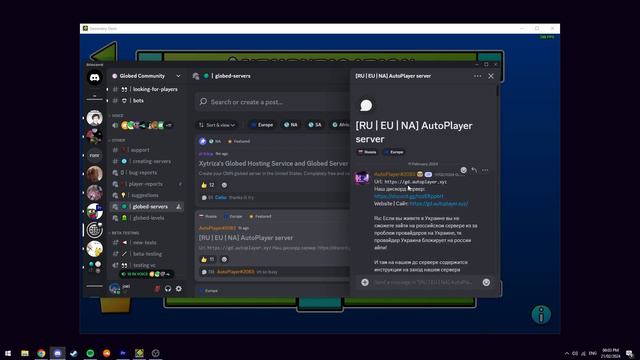The height and width of the screenshot is (360, 640).
Task: Click the Search or create a post field
Action: point(273,102)
